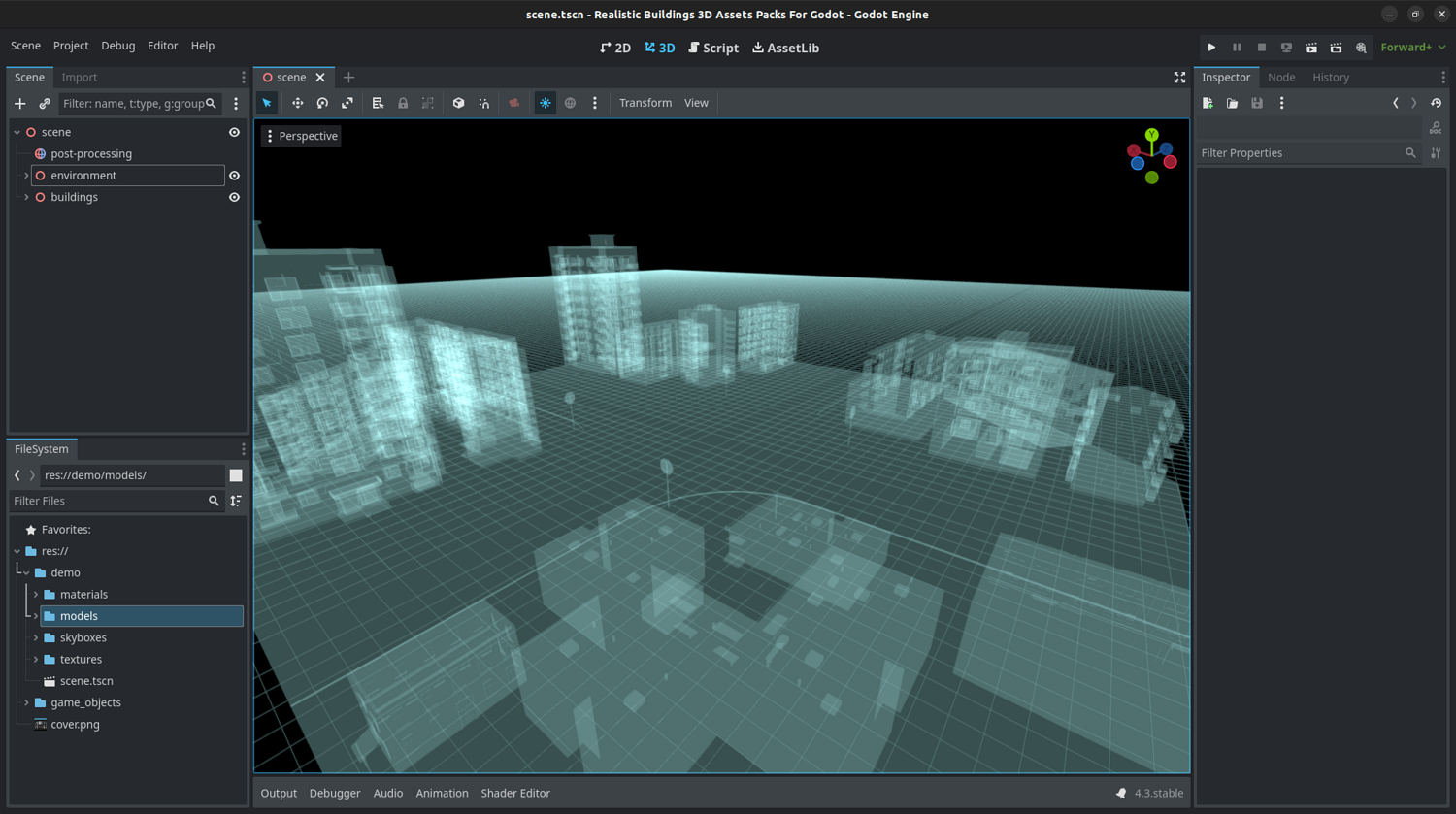This screenshot has width=1456, height=814.
Task: Open the Script workspace
Action: coord(713,48)
